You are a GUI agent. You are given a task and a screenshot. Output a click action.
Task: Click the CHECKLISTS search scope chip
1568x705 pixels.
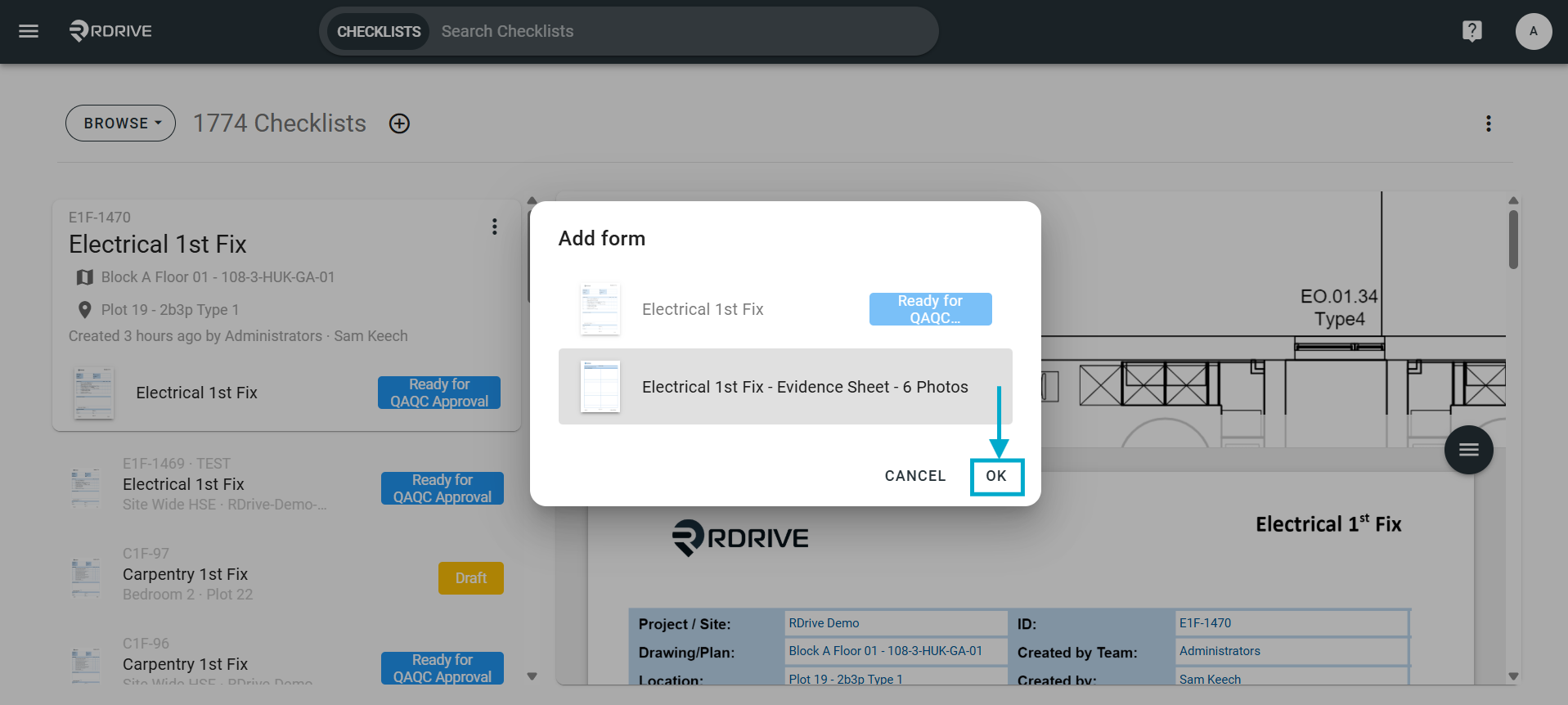pyautogui.click(x=379, y=31)
